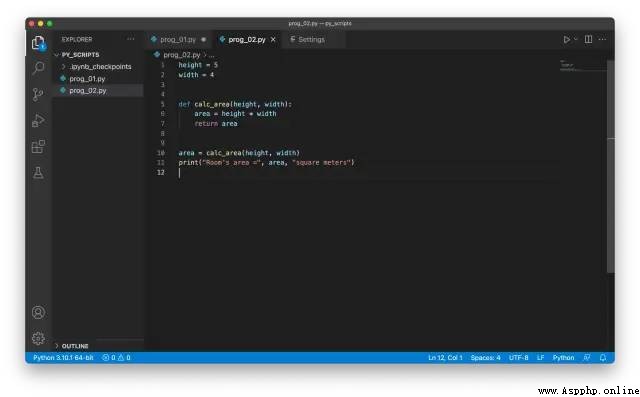Open the Testing flask icon
640x397 pixels.
click(x=38, y=173)
